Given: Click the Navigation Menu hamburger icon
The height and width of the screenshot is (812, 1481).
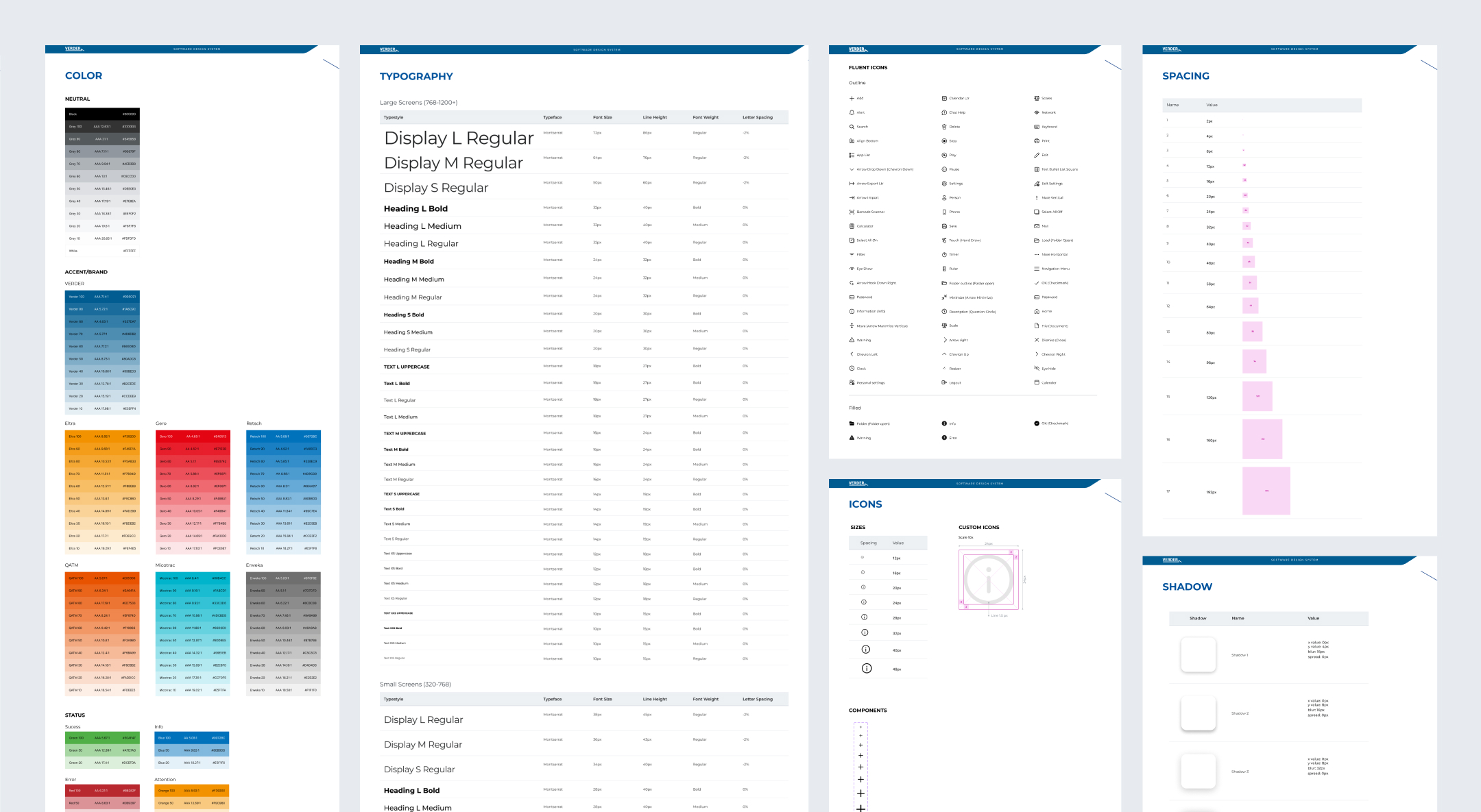Looking at the screenshot, I should [x=1037, y=269].
